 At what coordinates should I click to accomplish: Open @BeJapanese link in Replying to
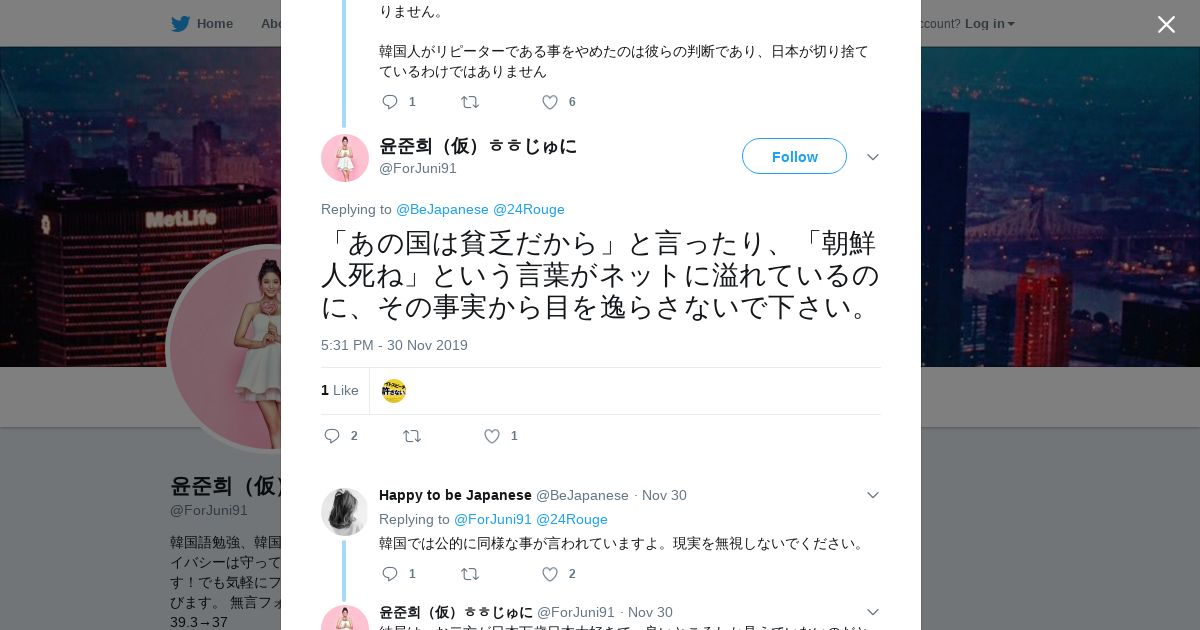coord(442,209)
